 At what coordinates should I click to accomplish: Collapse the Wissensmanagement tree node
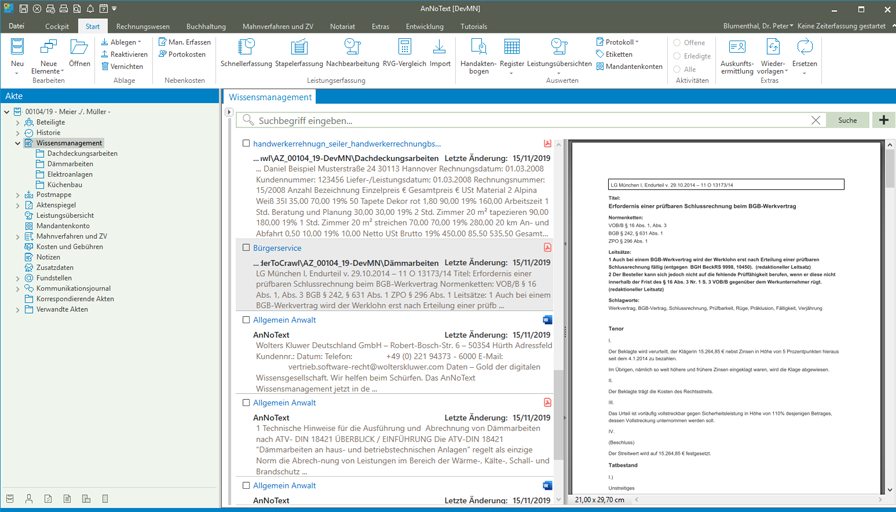point(18,143)
